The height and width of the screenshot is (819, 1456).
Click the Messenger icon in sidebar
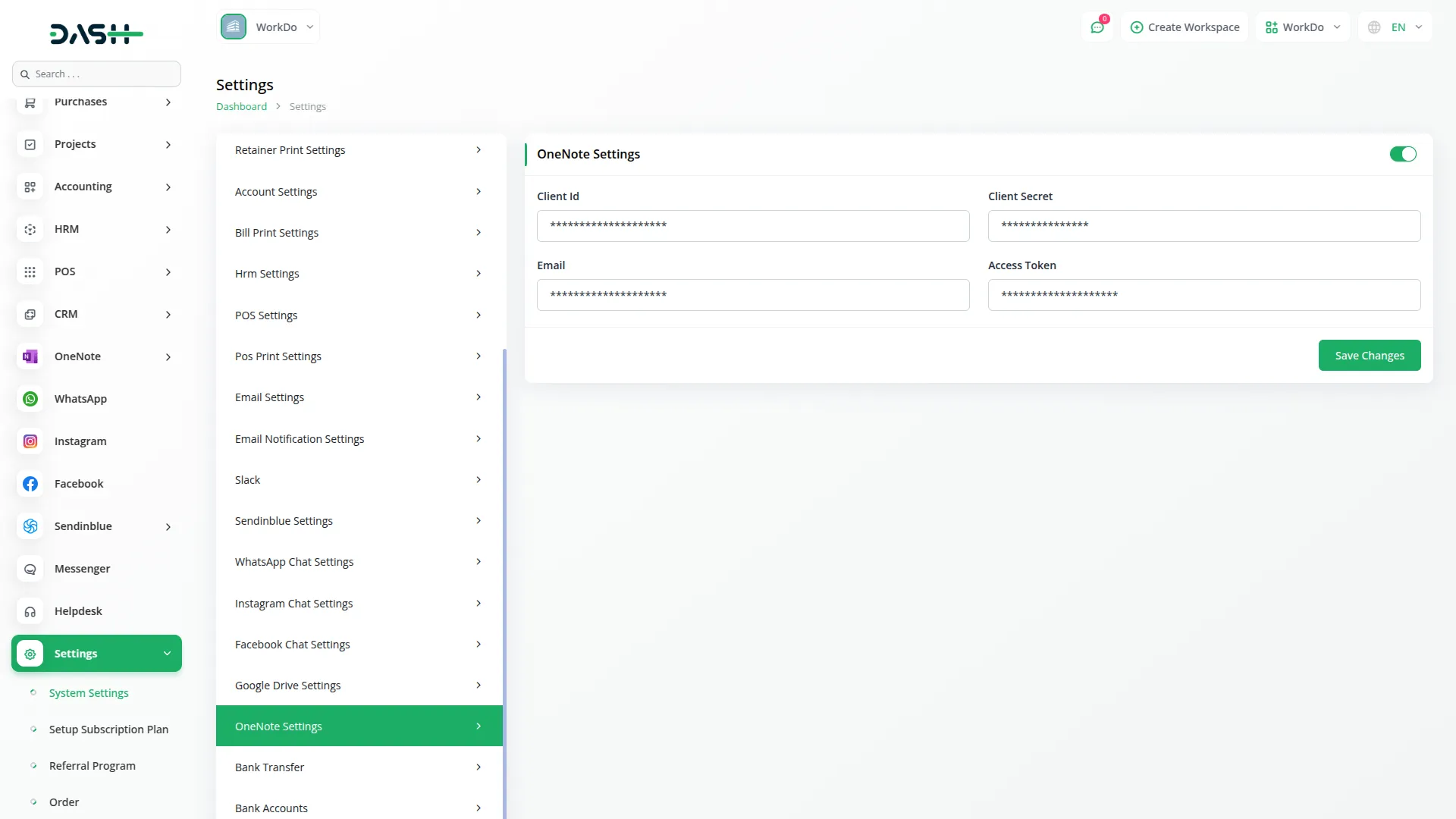[x=30, y=568]
